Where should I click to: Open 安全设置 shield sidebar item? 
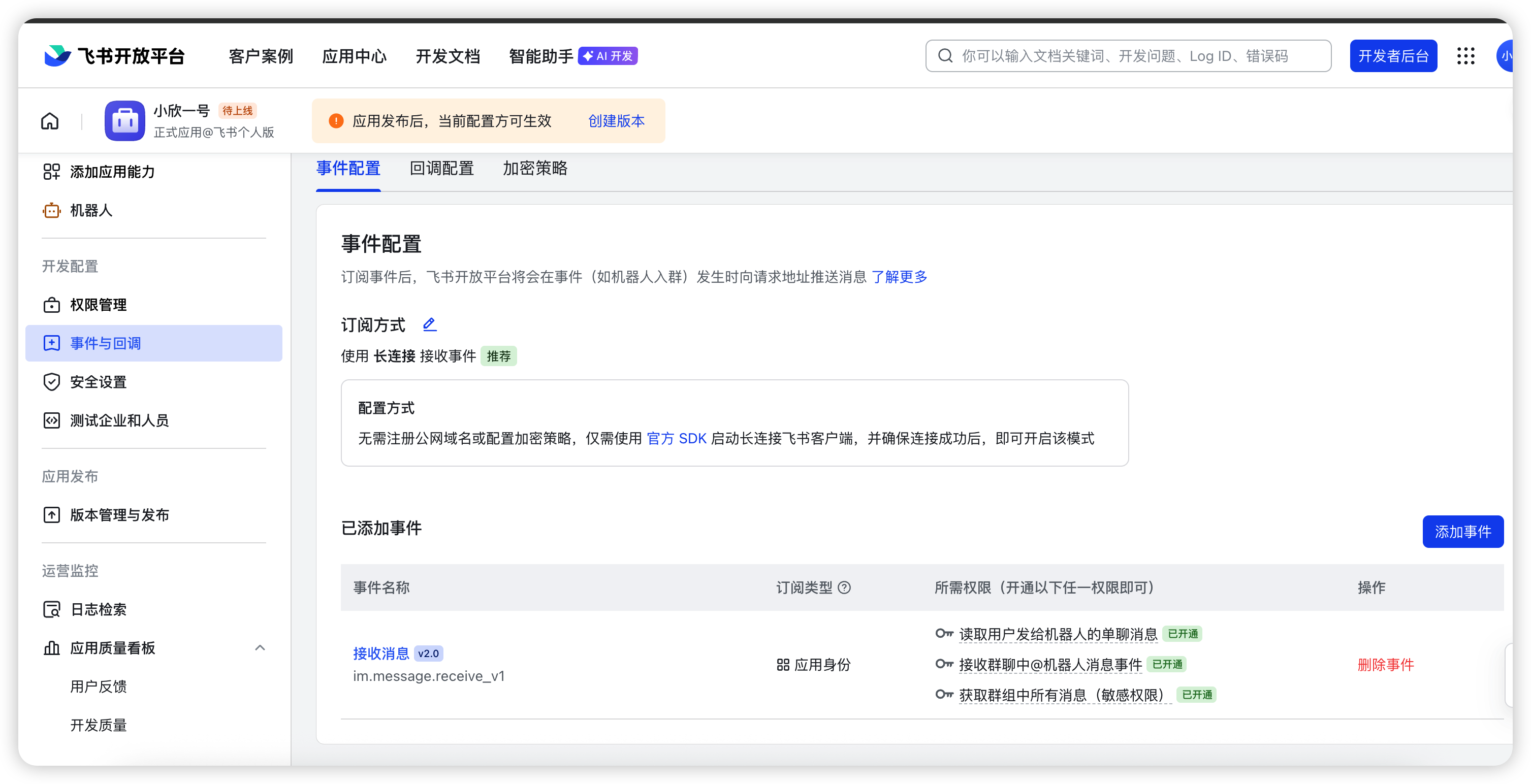(98, 382)
